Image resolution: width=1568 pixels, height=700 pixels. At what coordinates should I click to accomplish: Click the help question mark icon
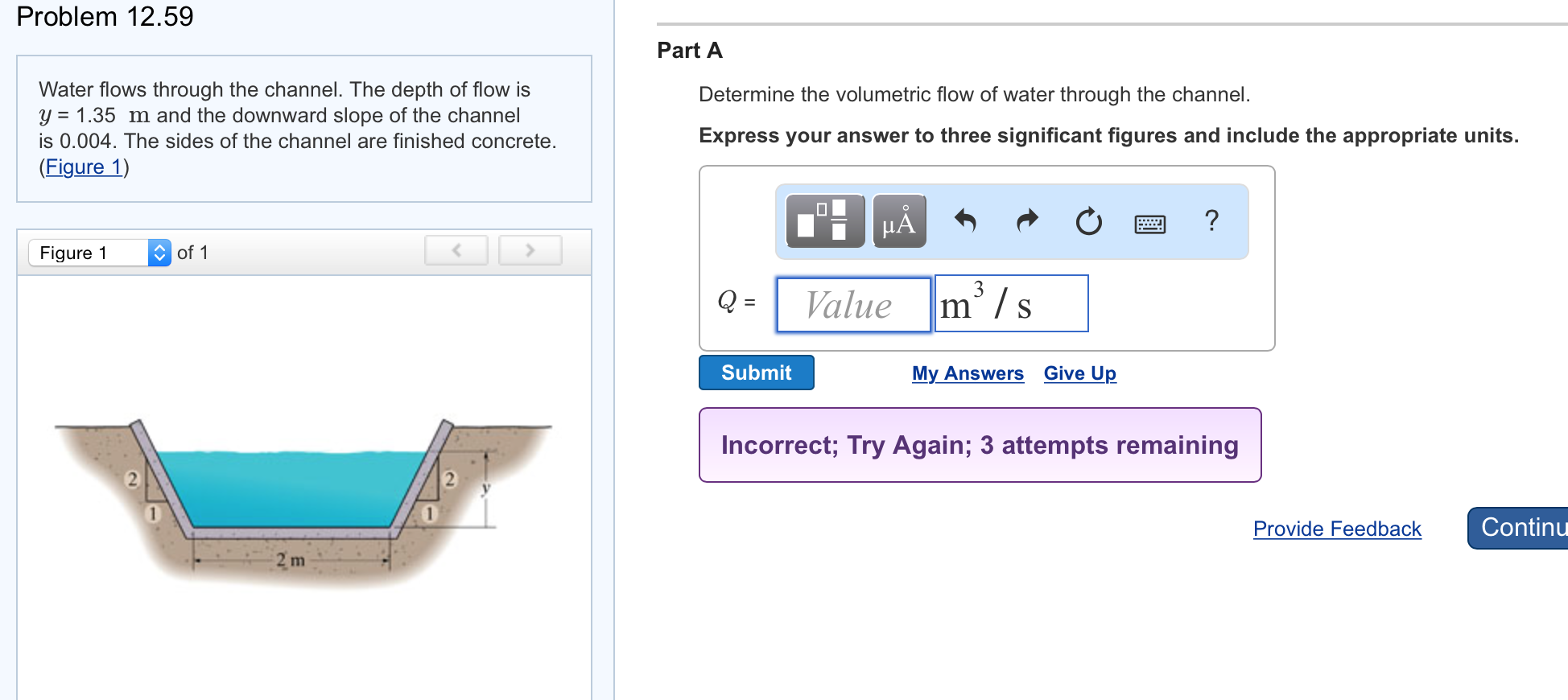pyautogui.click(x=1211, y=220)
